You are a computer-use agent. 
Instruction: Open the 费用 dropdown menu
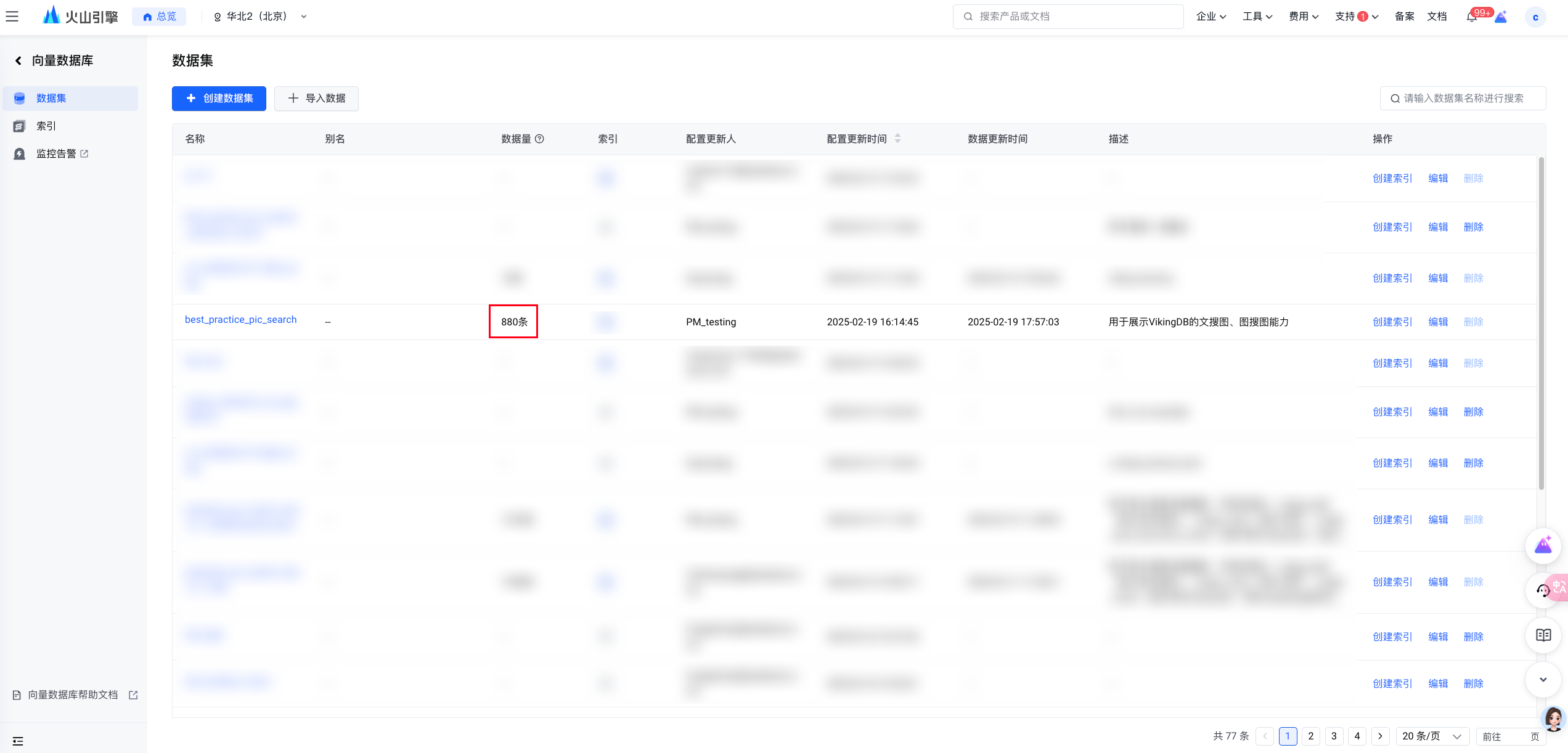pyautogui.click(x=1304, y=17)
